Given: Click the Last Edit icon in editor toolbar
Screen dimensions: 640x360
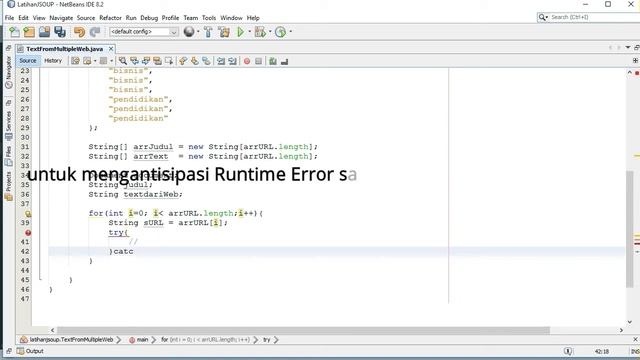Looking at the screenshot, I should coord(75,61).
